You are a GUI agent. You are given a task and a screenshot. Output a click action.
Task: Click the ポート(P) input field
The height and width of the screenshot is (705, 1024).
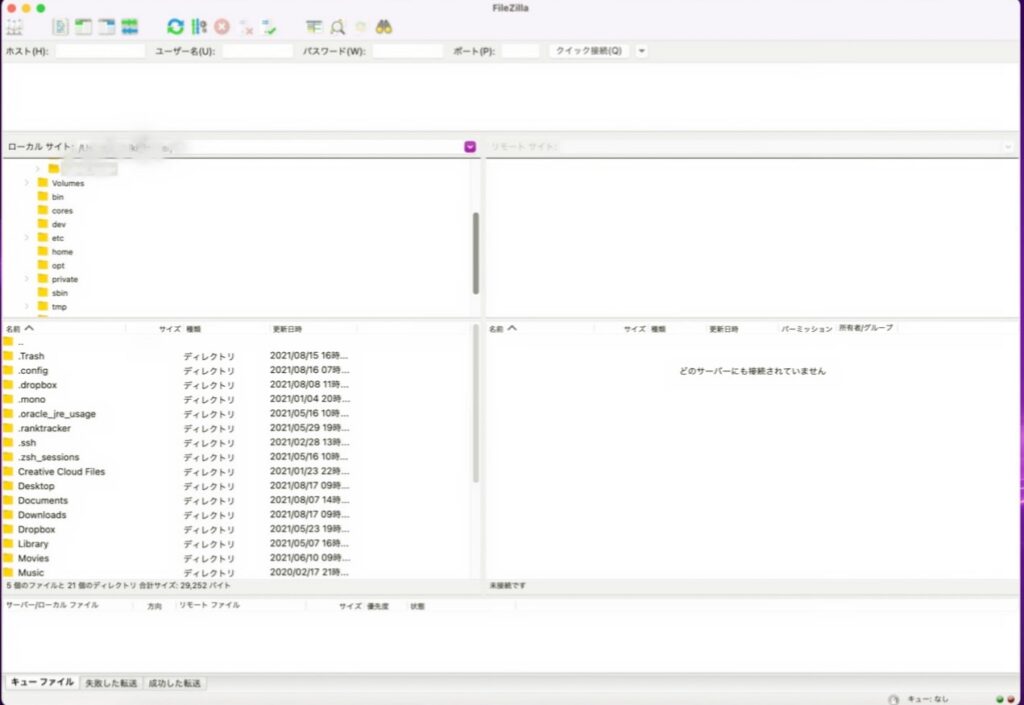pyautogui.click(x=520, y=51)
